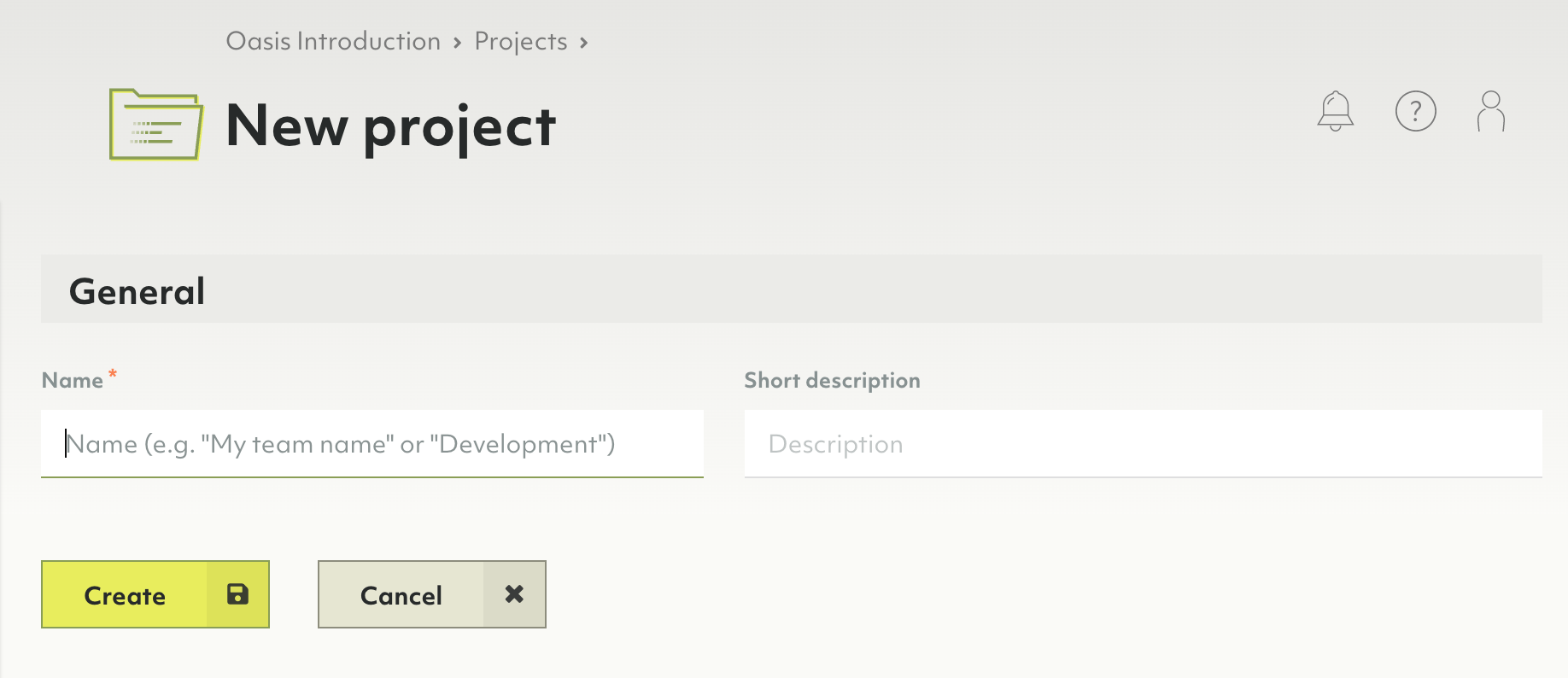
Task: Click the 'Description' placeholder text
Action: click(835, 444)
